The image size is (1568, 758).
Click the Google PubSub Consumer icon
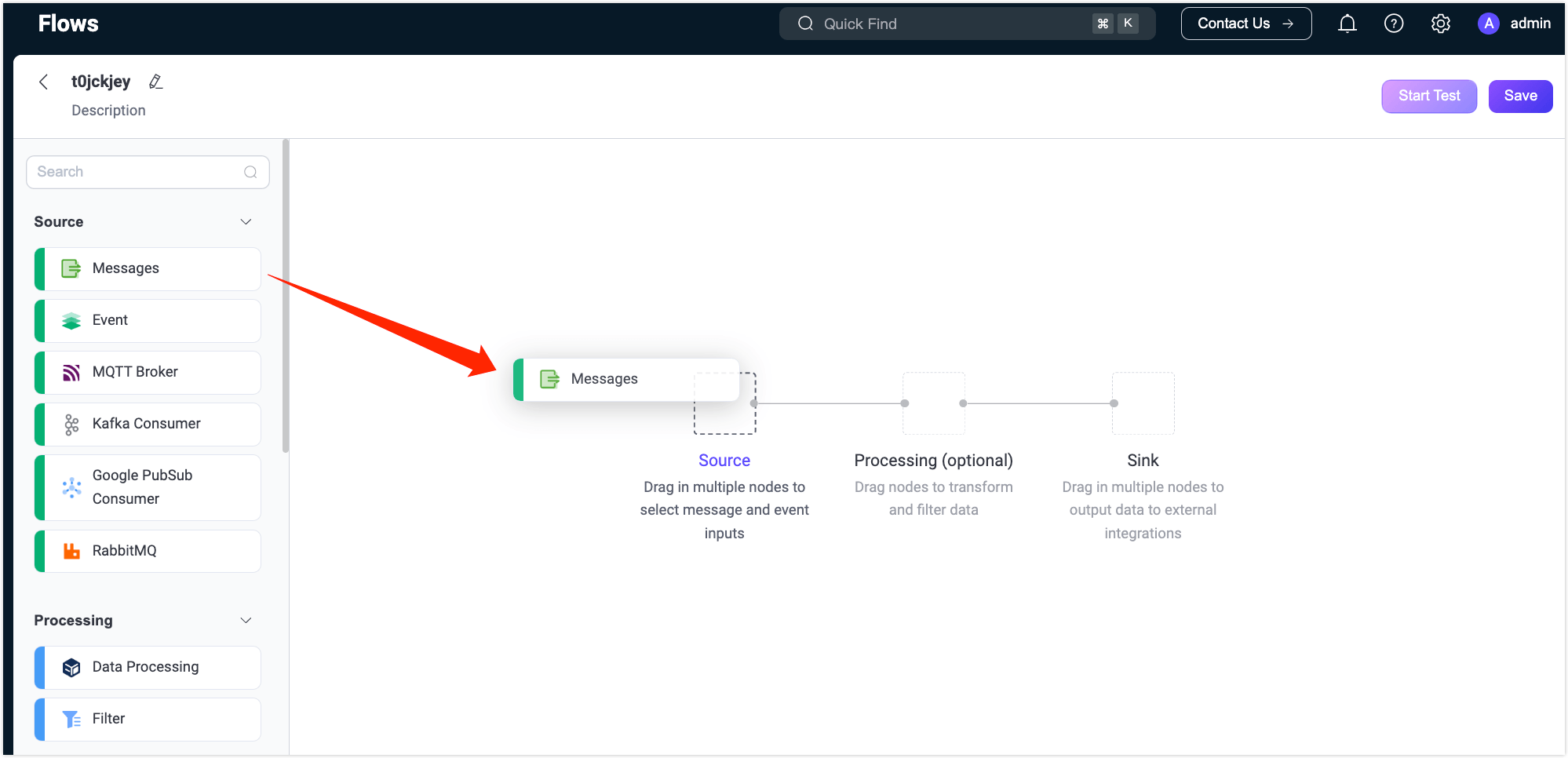tap(71, 487)
